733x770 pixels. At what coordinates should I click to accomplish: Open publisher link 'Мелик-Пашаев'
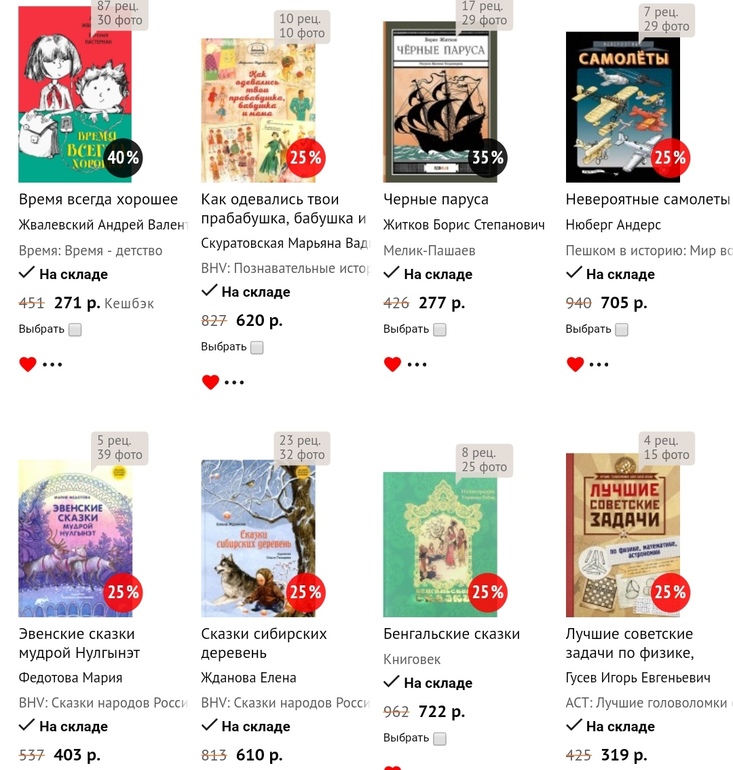(429, 250)
